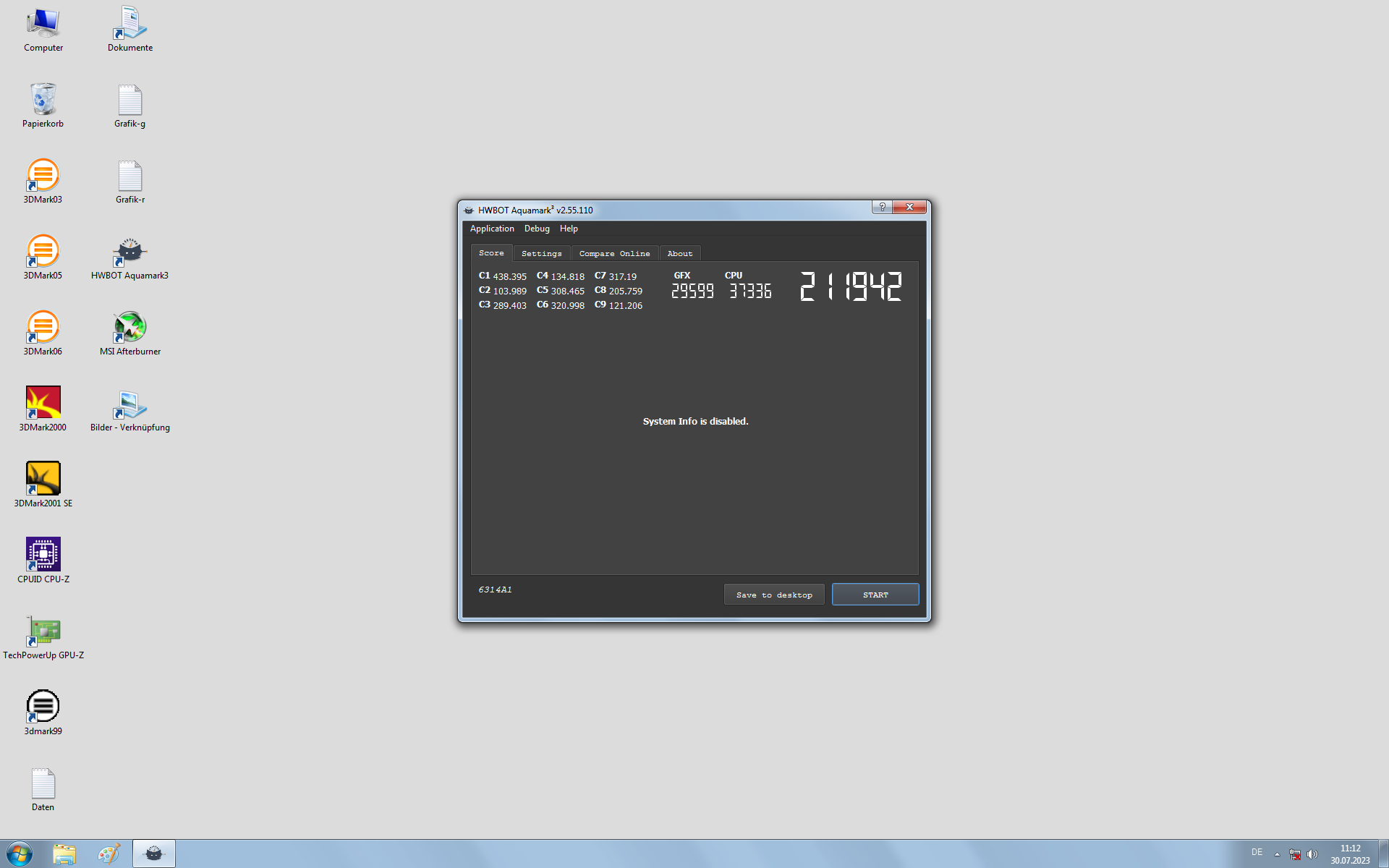Launch the 3DMark05 shortcut

click(43, 258)
